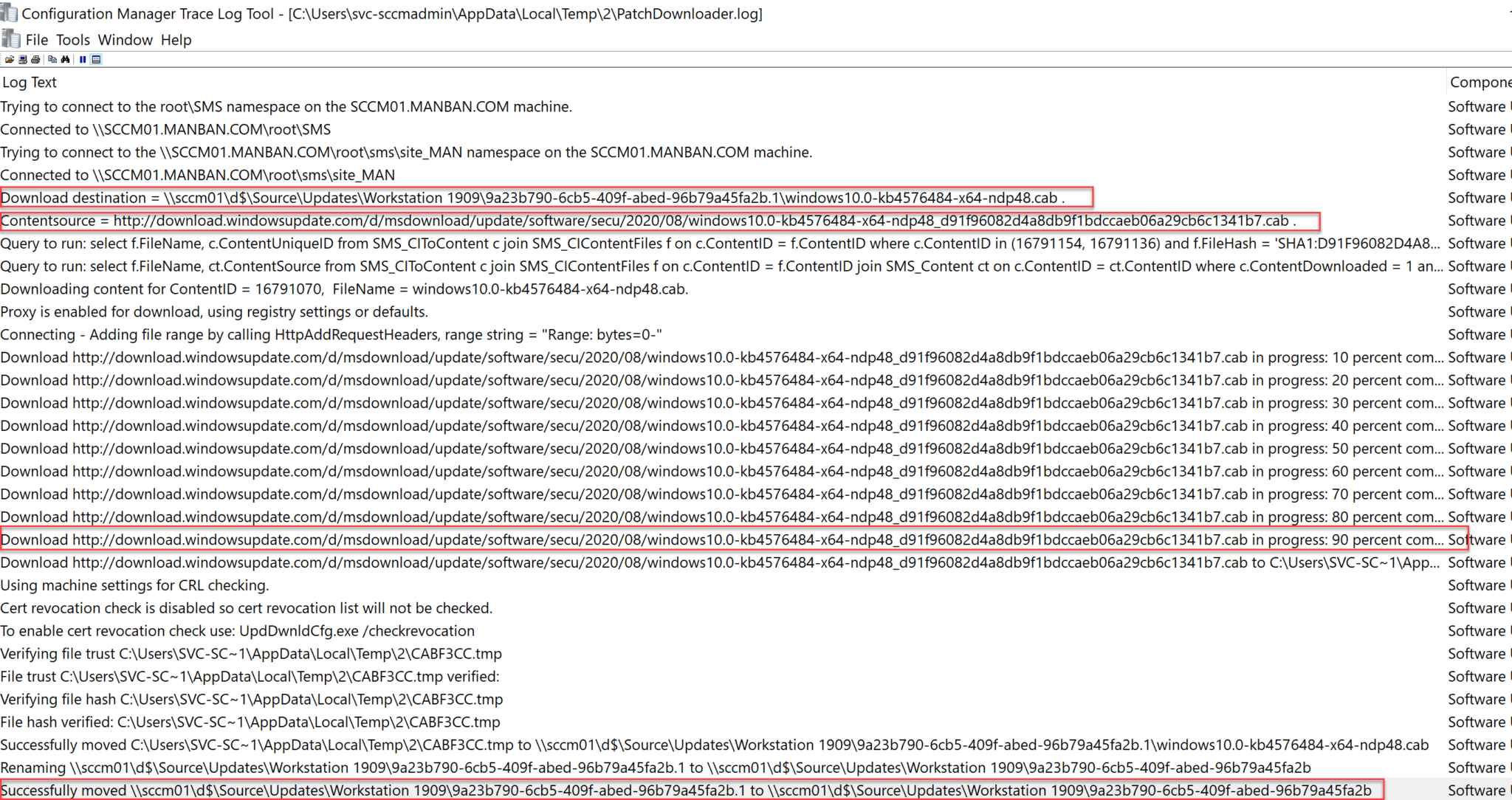
Task: Click the Successfully moved entry at the bottom
Action: (x=517, y=790)
